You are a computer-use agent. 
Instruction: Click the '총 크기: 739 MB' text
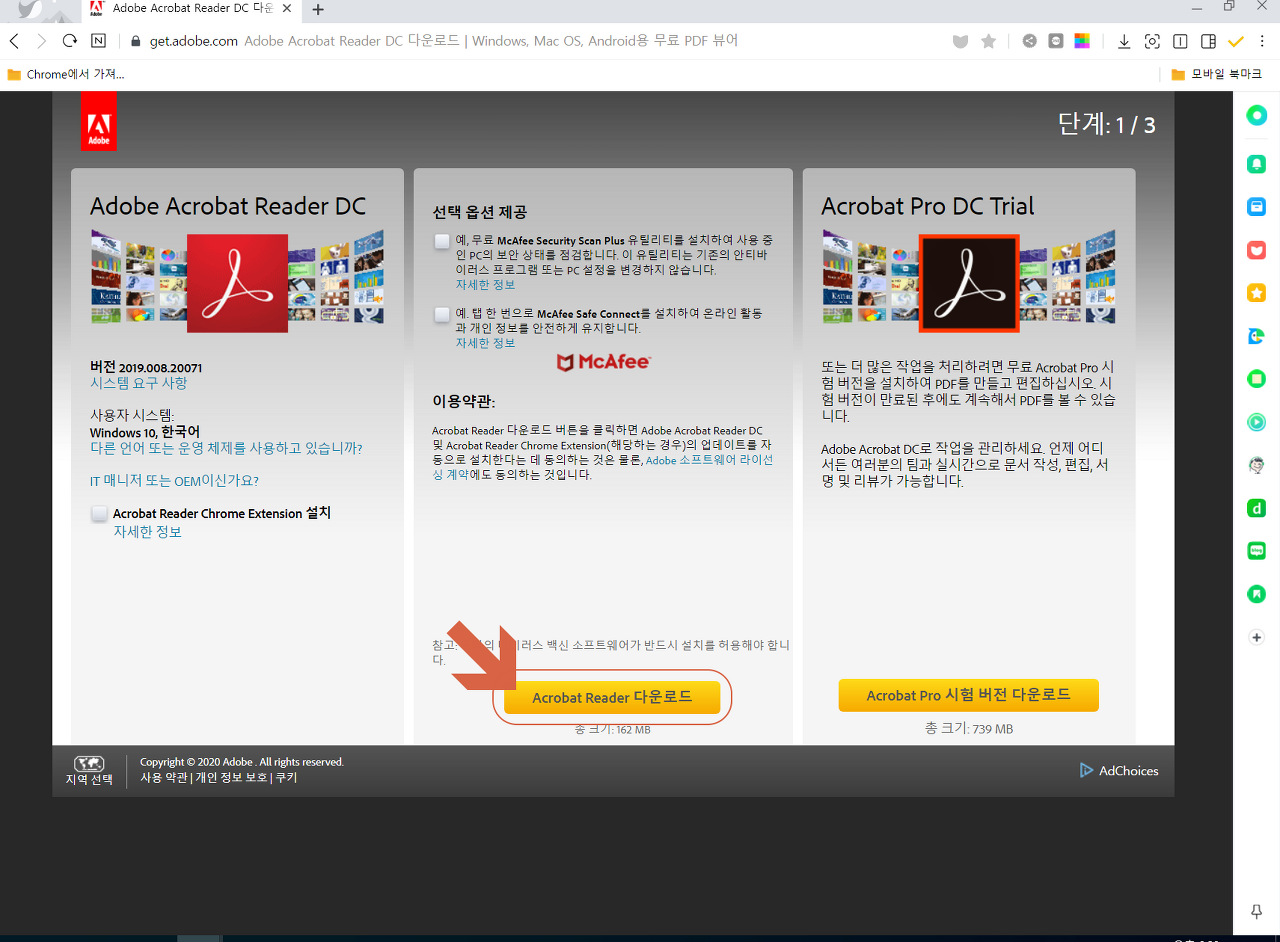click(x=968, y=729)
